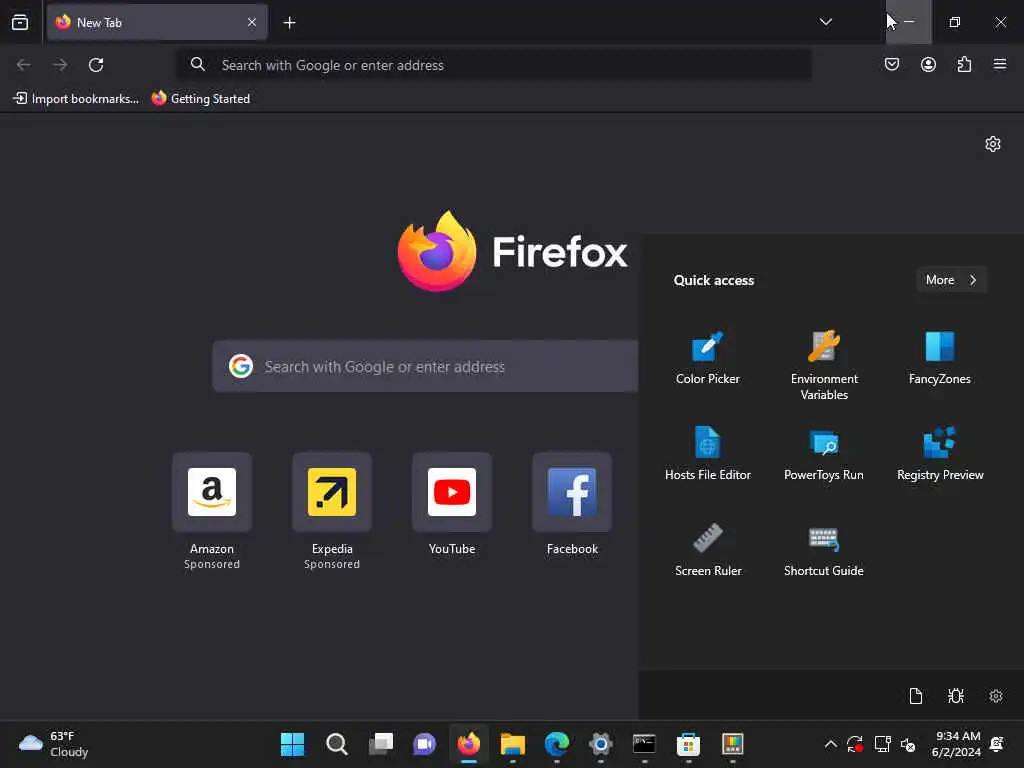Go forward with Firefox forward arrow

pyautogui.click(x=60, y=65)
